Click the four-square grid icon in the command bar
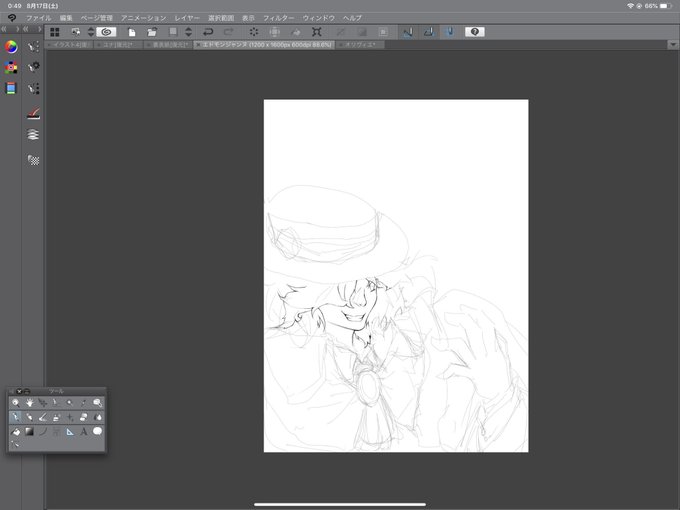This screenshot has height=510, width=680. pyautogui.click(x=55, y=32)
